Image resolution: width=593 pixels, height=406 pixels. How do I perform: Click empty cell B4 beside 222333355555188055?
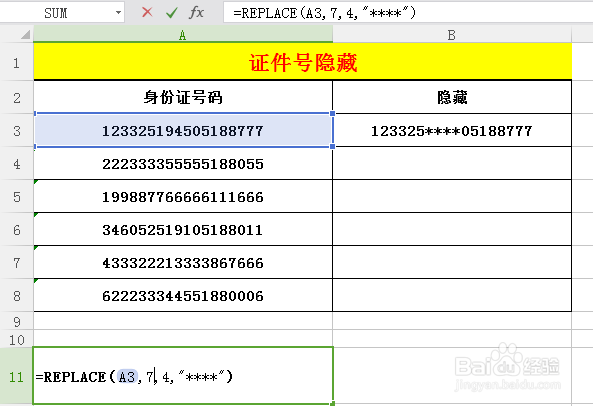pos(452,163)
